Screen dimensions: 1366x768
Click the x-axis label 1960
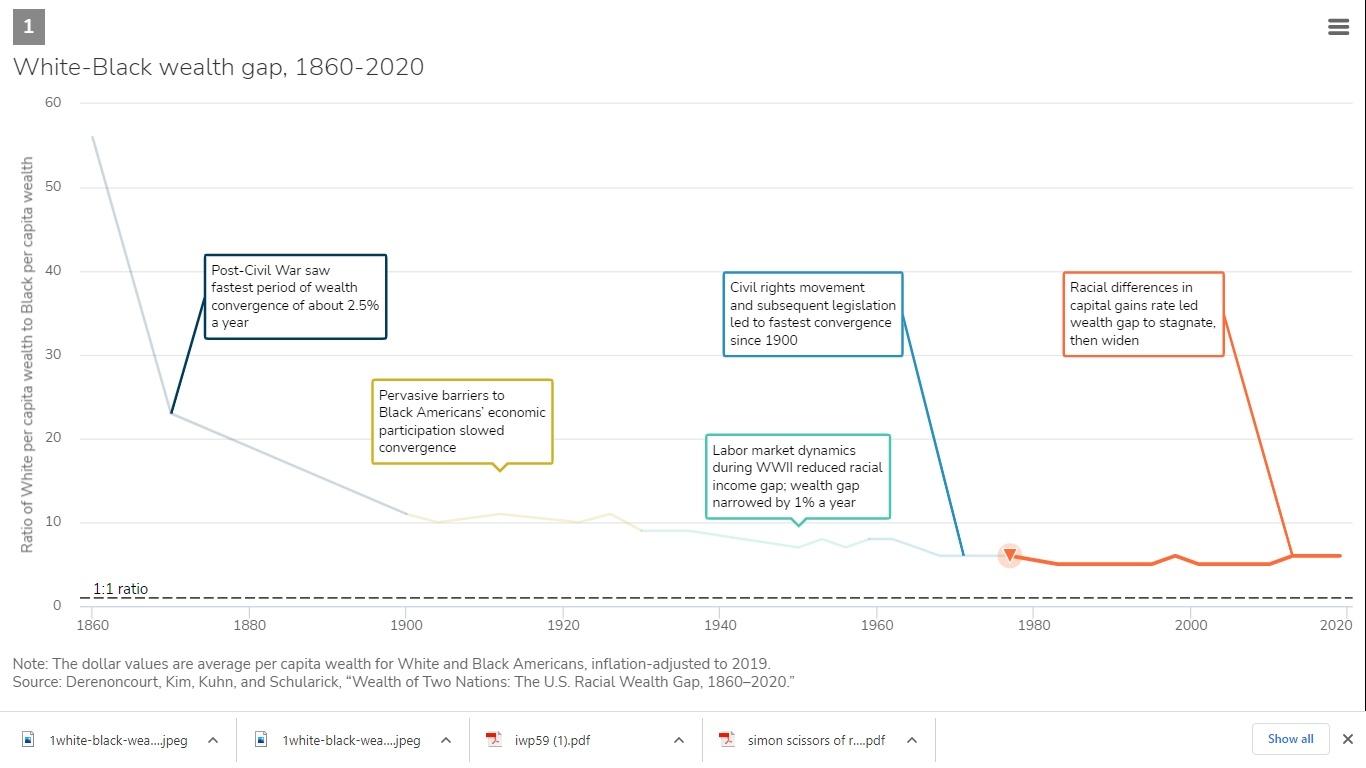[x=877, y=626]
